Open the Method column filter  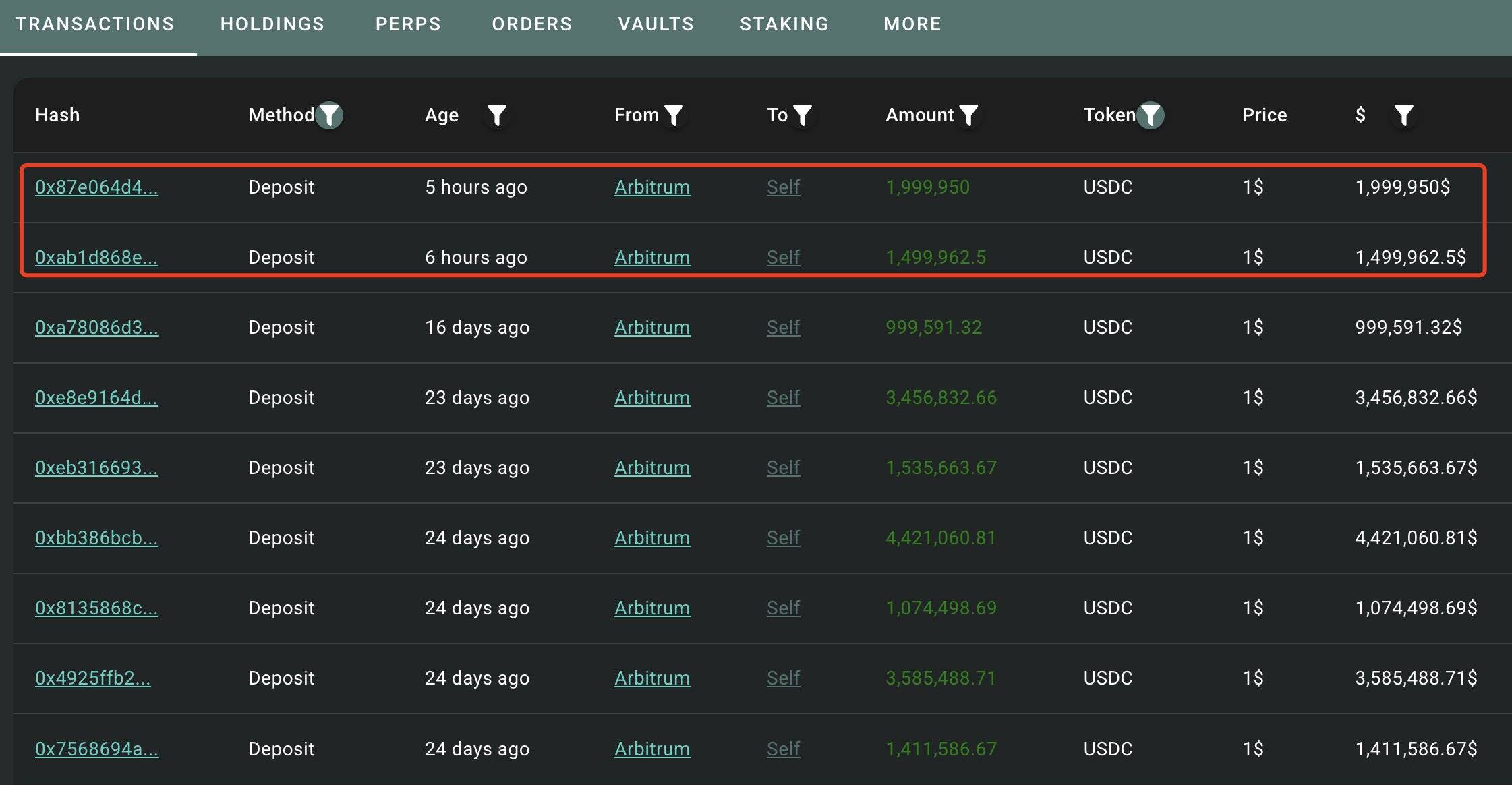click(330, 115)
